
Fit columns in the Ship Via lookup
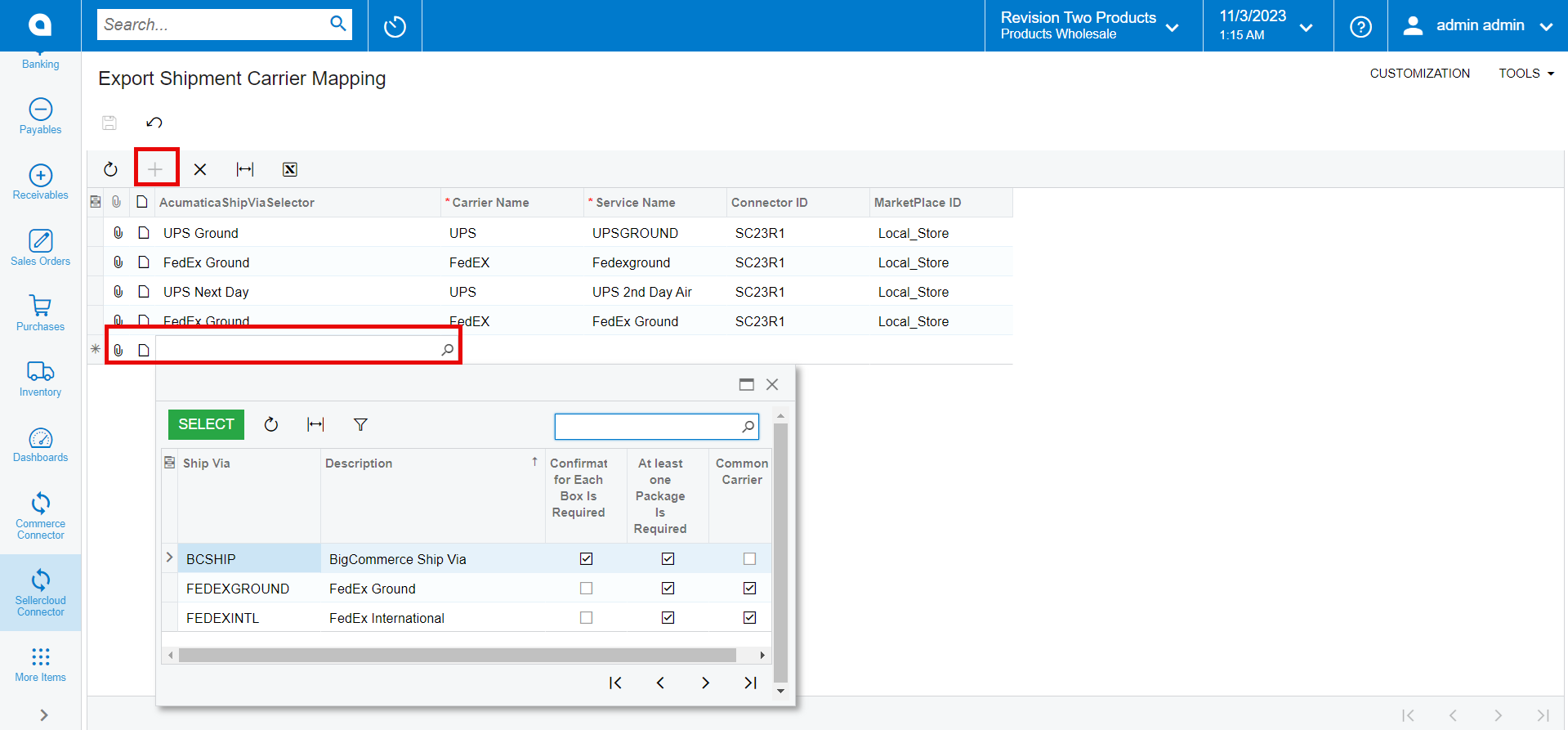(315, 424)
